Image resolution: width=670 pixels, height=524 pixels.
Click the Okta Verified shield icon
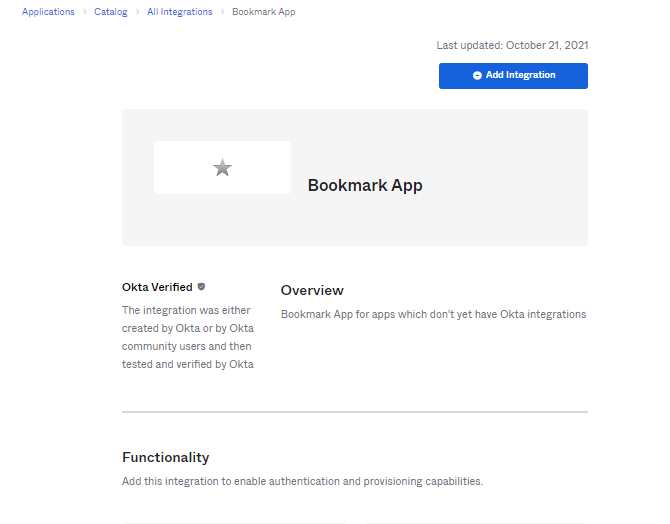pyautogui.click(x=201, y=287)
